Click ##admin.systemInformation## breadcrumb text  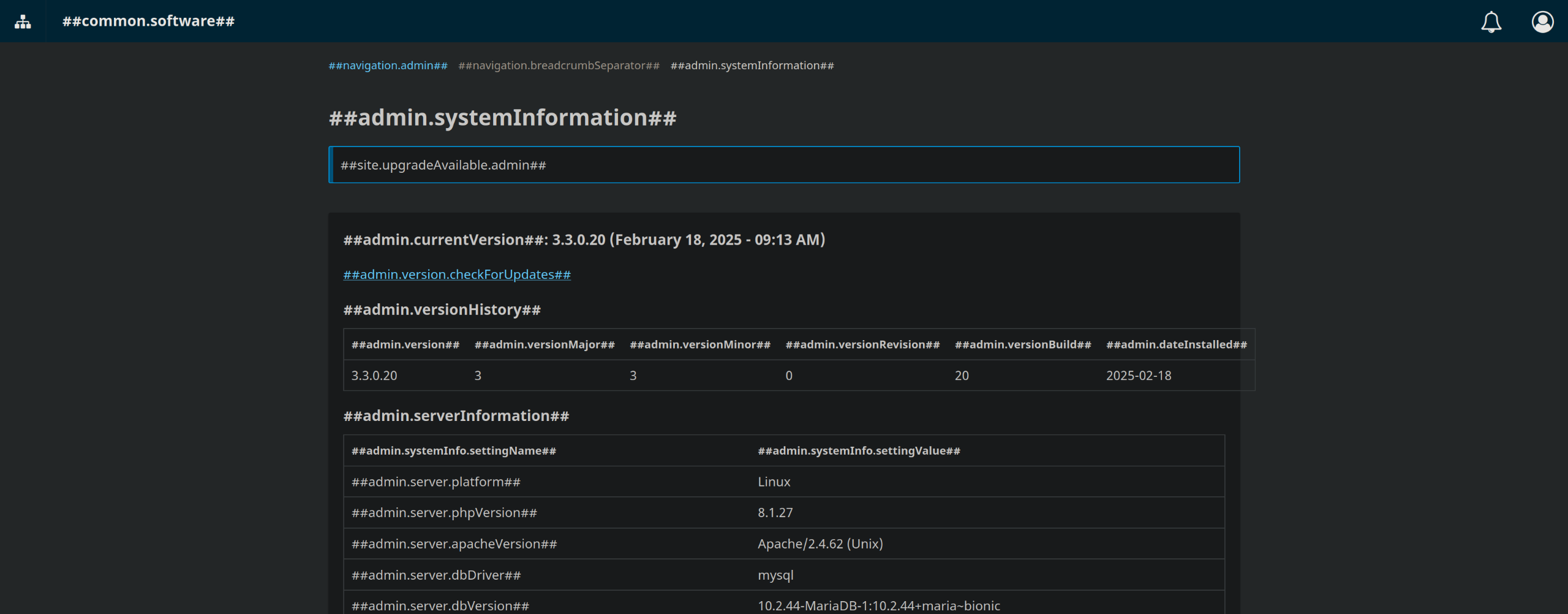tap(752, 66)
